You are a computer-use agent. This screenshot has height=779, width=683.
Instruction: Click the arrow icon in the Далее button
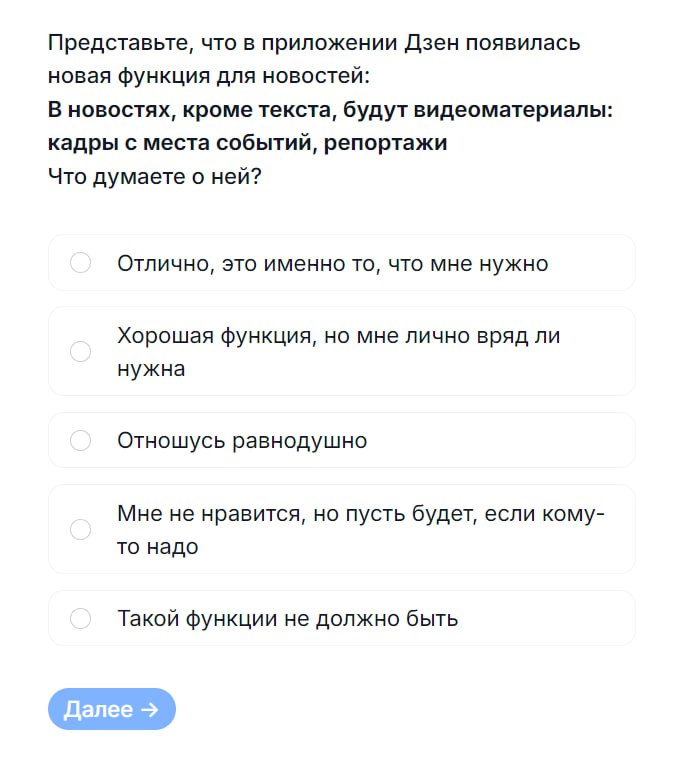pos(149,710)
